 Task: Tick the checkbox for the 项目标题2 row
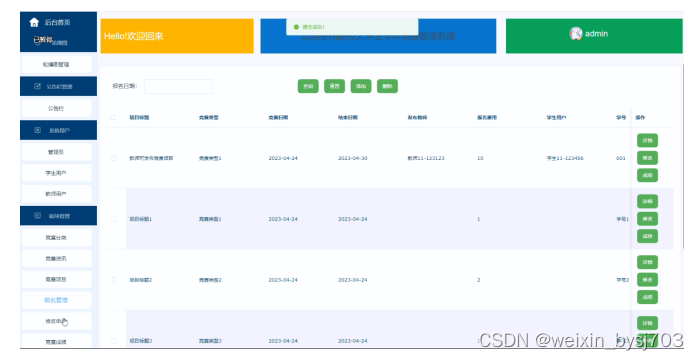click(x=114, y=280)
